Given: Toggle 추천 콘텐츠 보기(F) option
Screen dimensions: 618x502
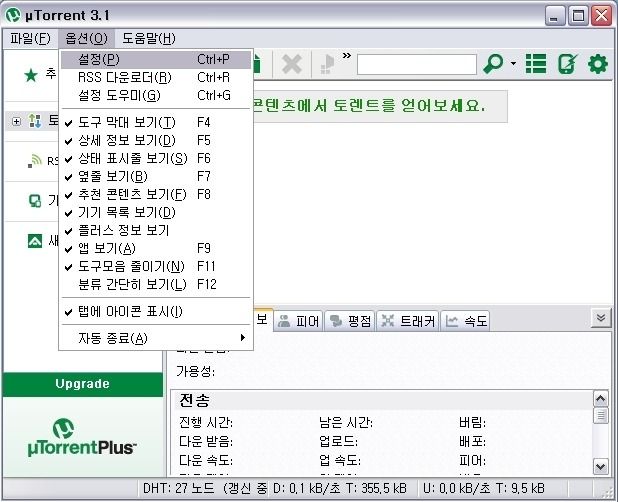Looking at the screenshot, I should coord(156,194).
